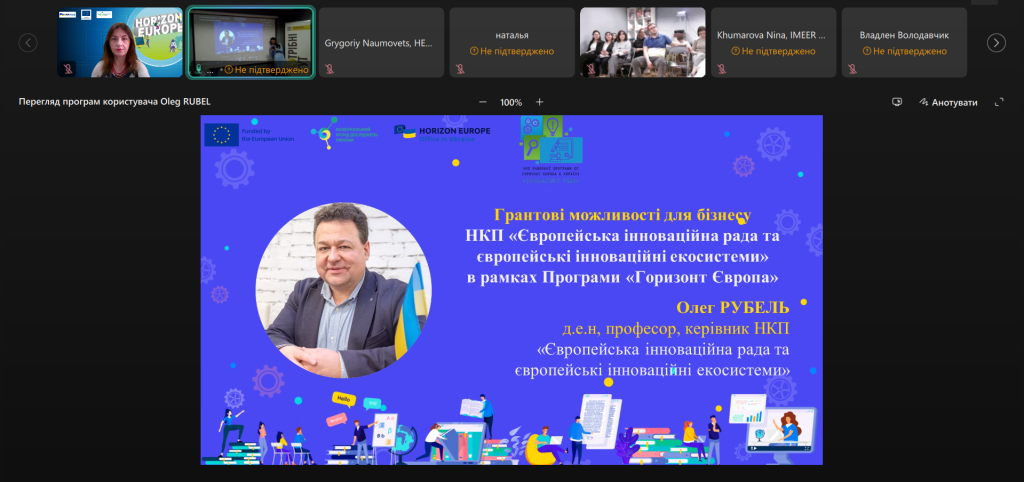Click the National Research Foundation logo on slide

coord(344,134)
